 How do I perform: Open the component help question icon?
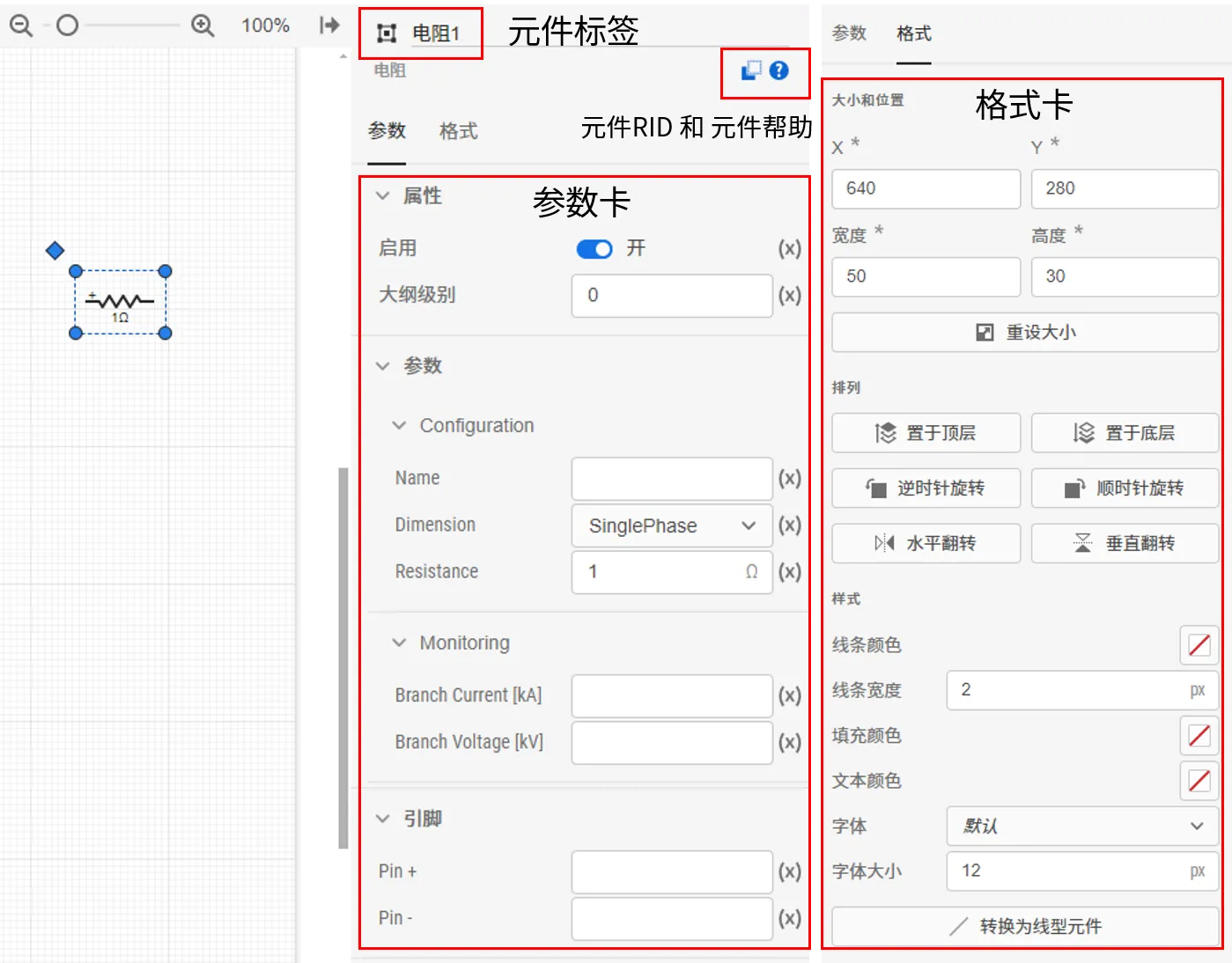tap(779, 70)
